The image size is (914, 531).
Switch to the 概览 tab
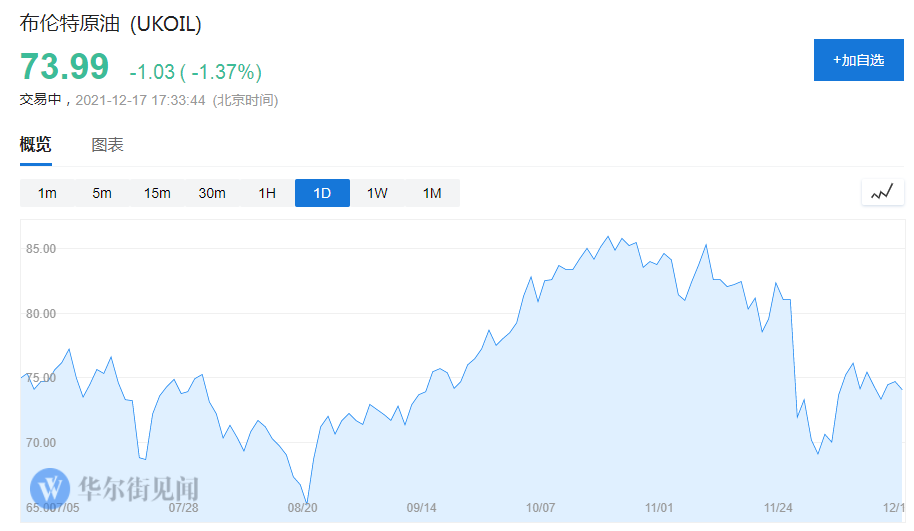point(36,145)
